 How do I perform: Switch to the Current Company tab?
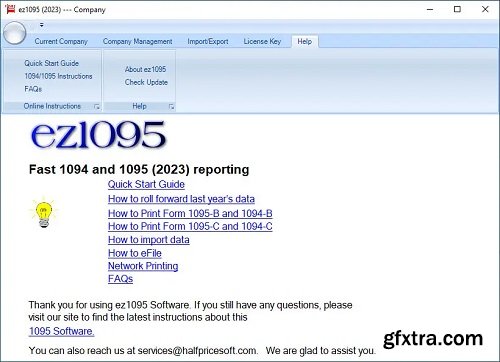[x=61, y=41]
